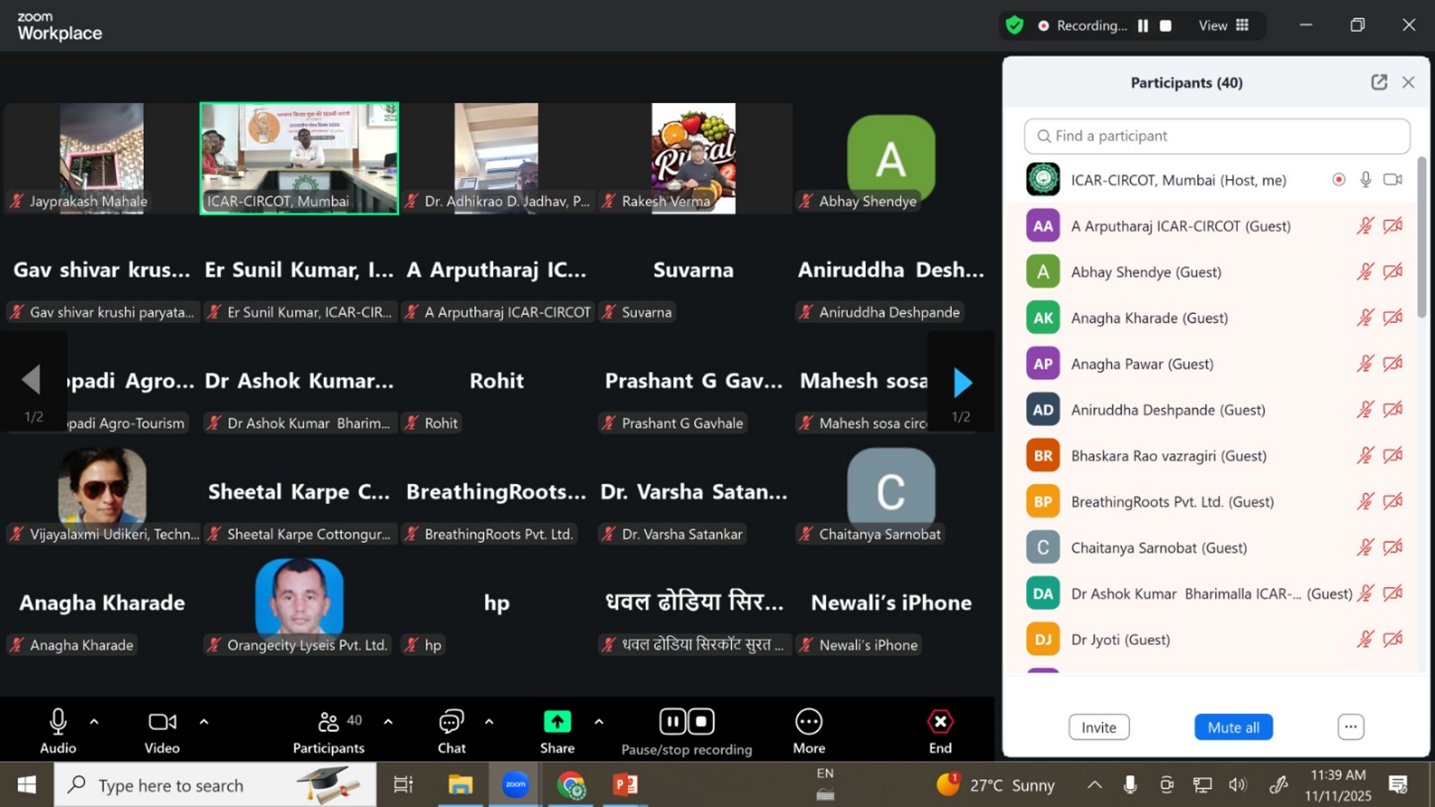Toggle the Audio microphone mute
The image size is (1435, 807).
coord(58,722)
